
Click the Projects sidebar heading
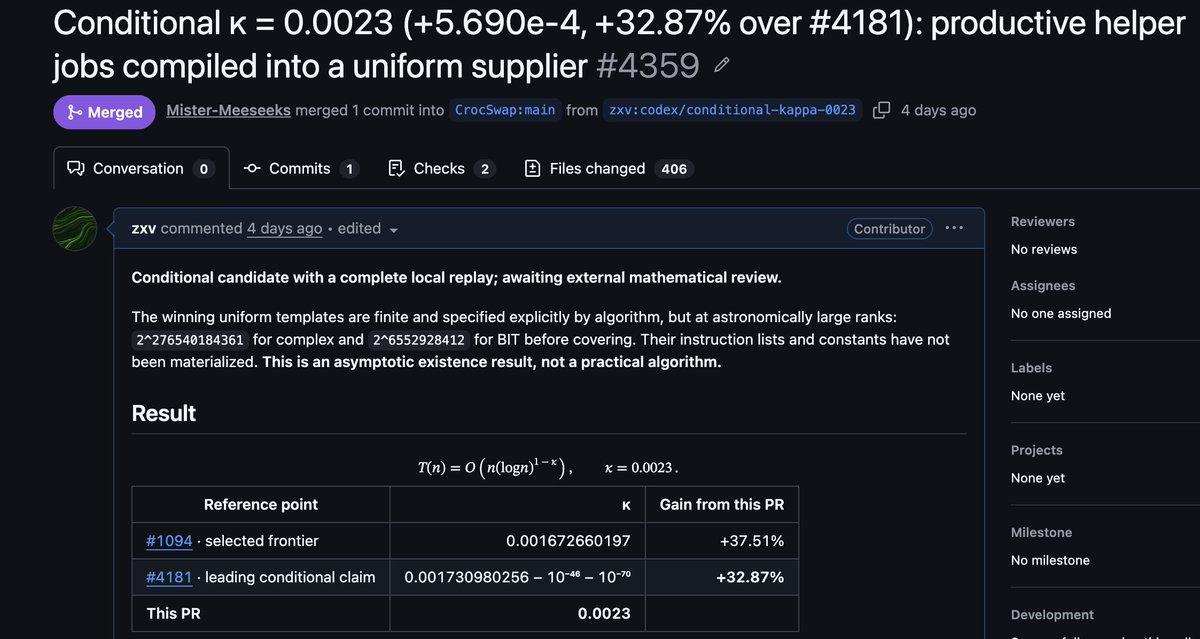(x=1037, y=450)
